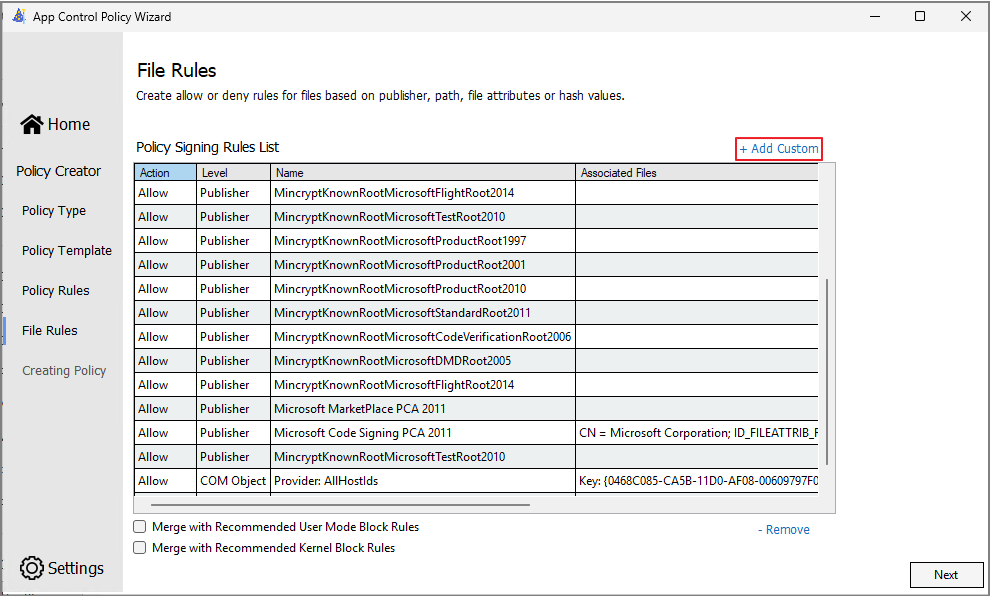Open Home from the sidebar label
This screenshot has height=596, width=990.
coord(69,124)
